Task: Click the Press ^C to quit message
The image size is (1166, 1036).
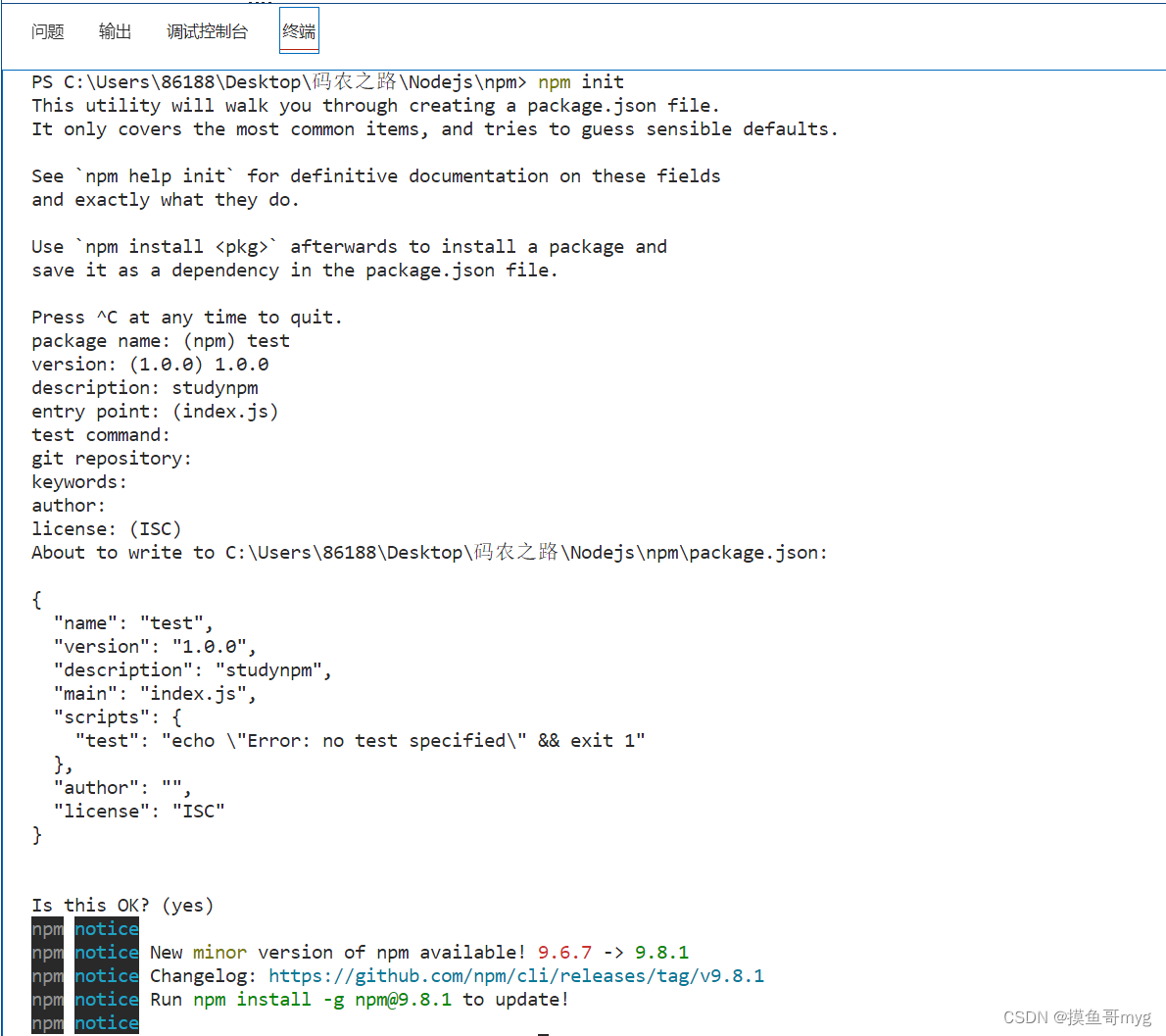Action: click(x=186, y=317)
